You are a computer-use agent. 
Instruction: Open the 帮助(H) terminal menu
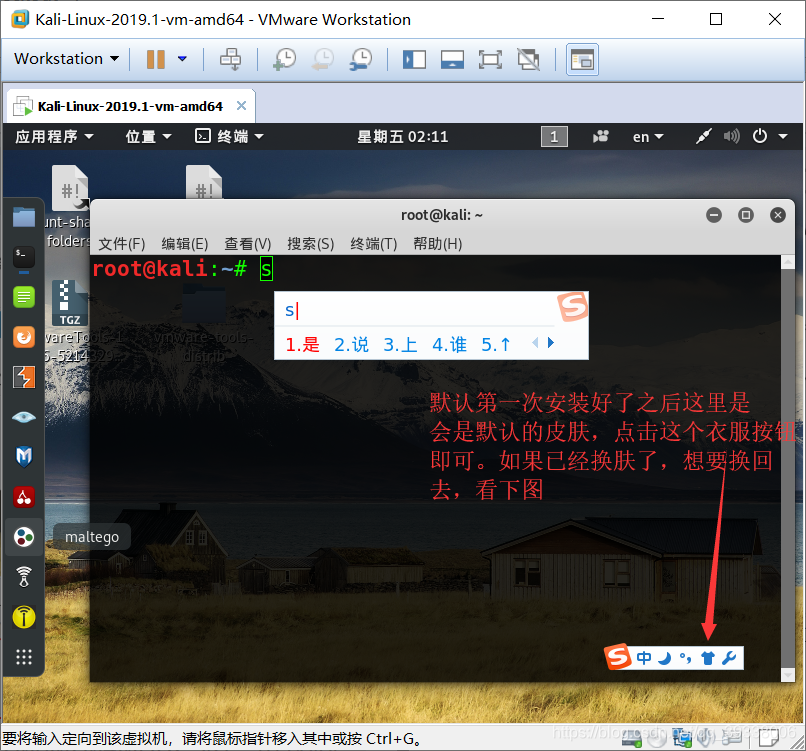(x=437, y=244)
